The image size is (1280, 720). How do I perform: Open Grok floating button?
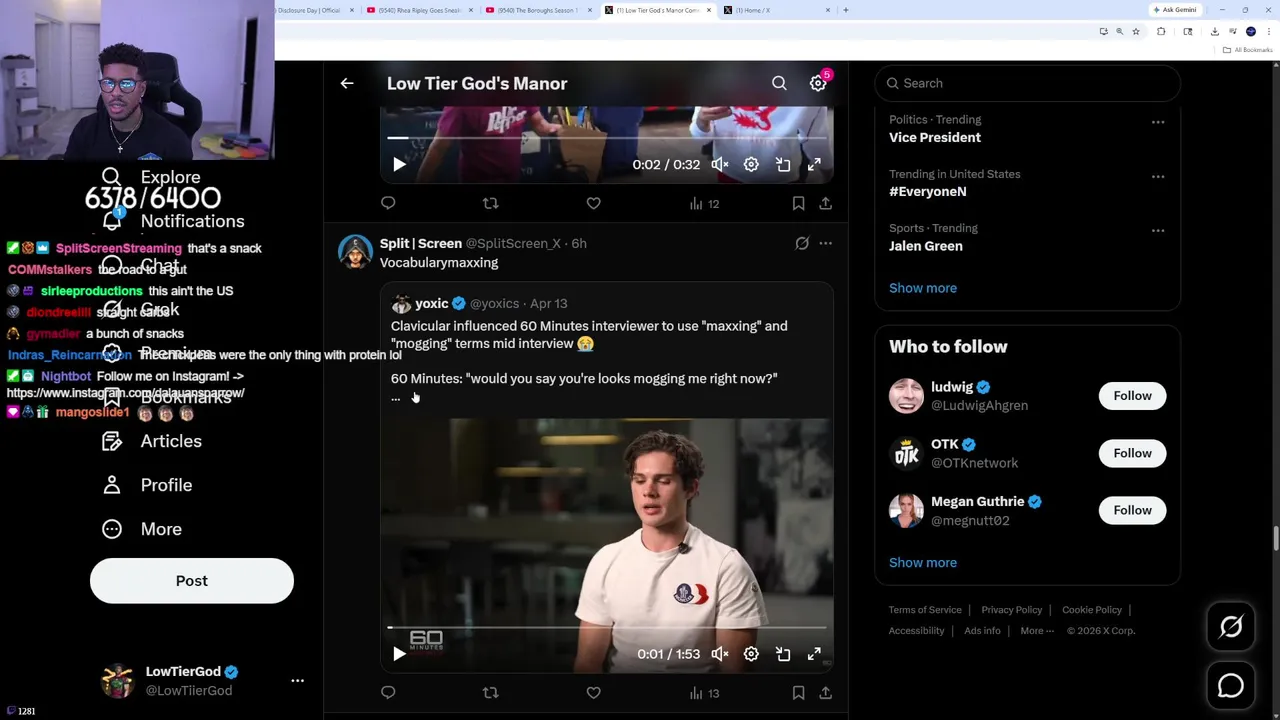[x=1231, y=627]
